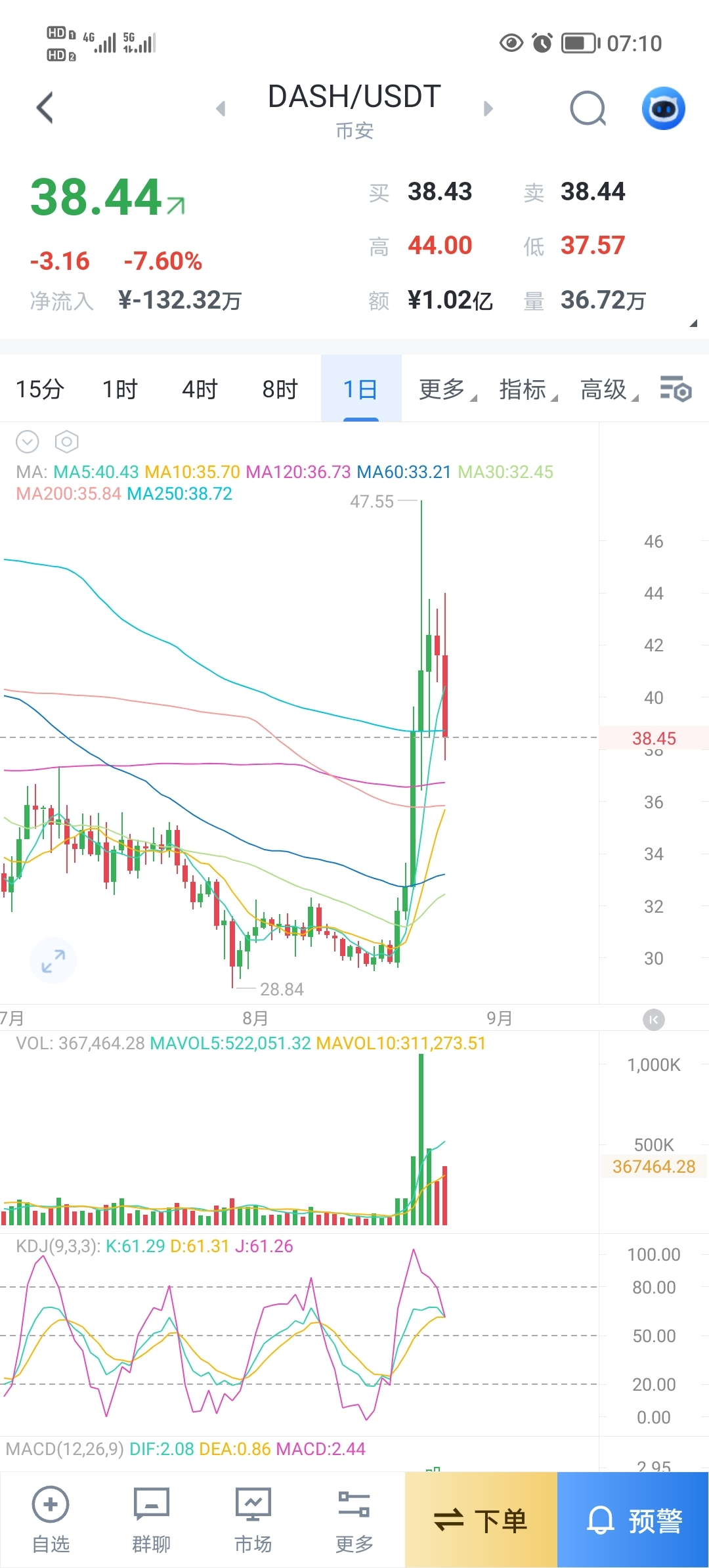Tap the -7.60% change percentage

163,261
